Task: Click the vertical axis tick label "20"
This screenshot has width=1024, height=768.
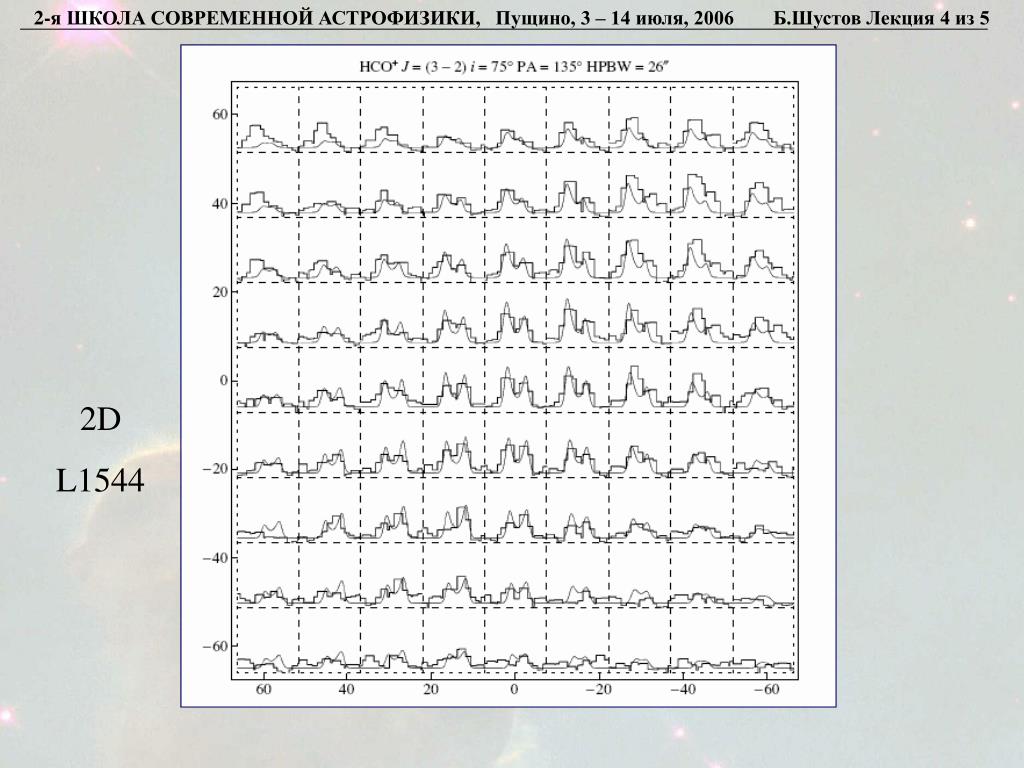Action: [220, 292]
